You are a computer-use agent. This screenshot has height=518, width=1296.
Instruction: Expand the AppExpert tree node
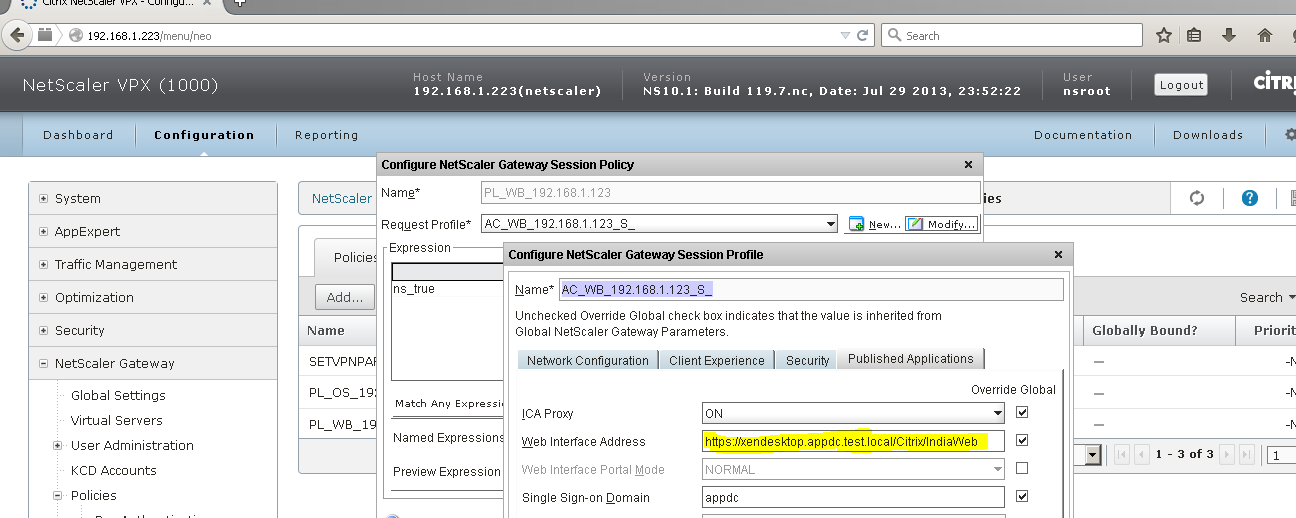point(43,231)
